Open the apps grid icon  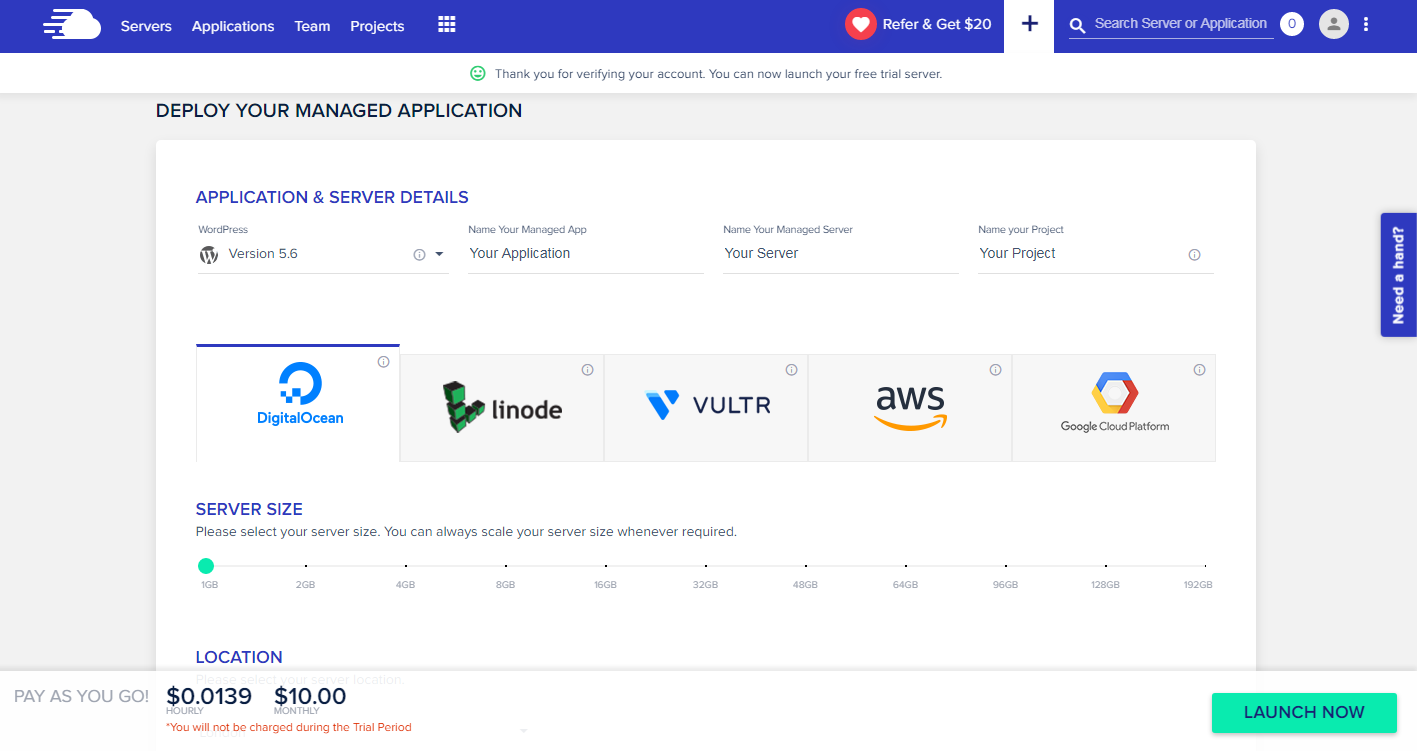tap(447, 25)
